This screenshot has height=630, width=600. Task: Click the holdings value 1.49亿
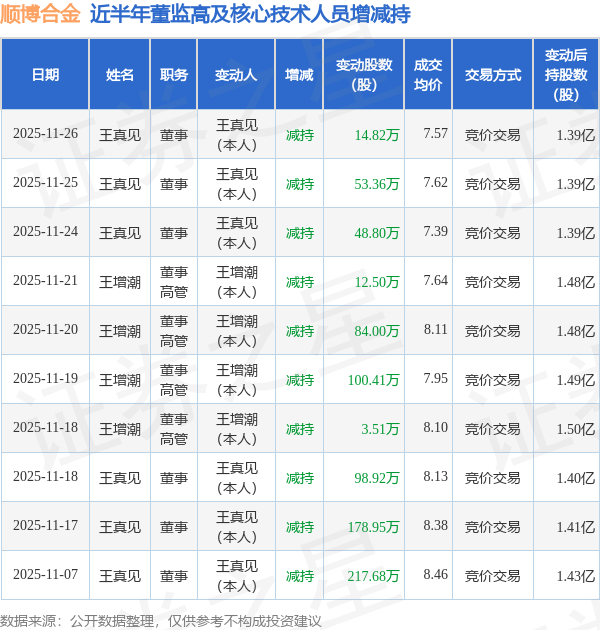tap(575, 380)
